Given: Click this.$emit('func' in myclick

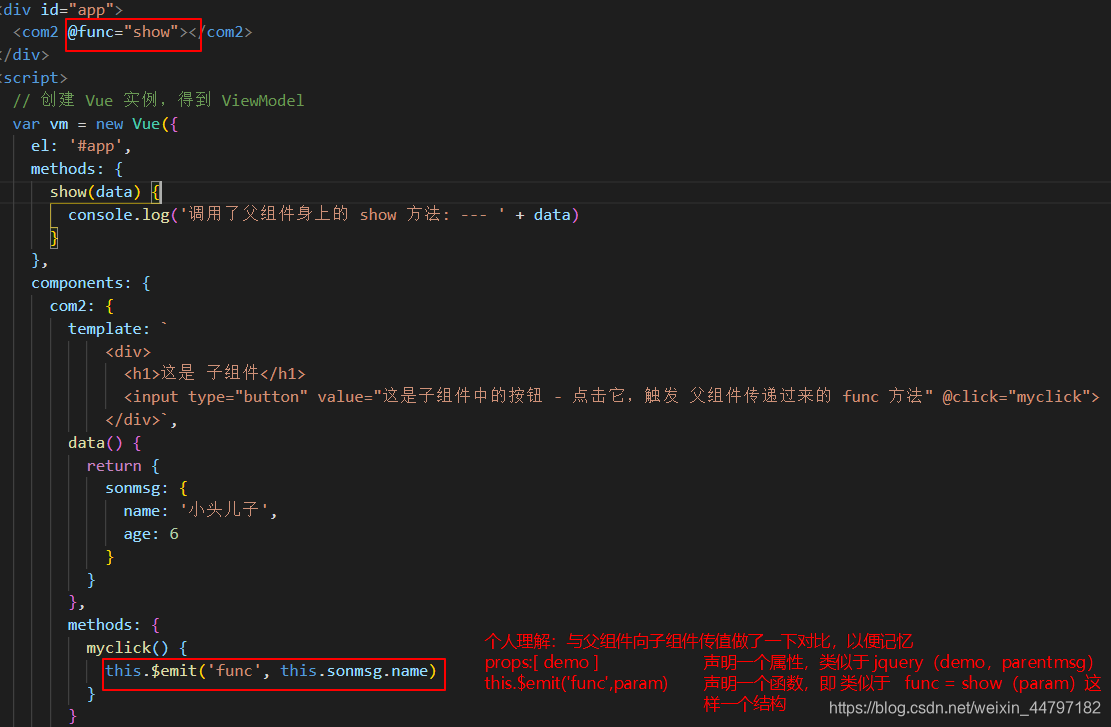Looking at the screenshot, I should click(183, 671).
